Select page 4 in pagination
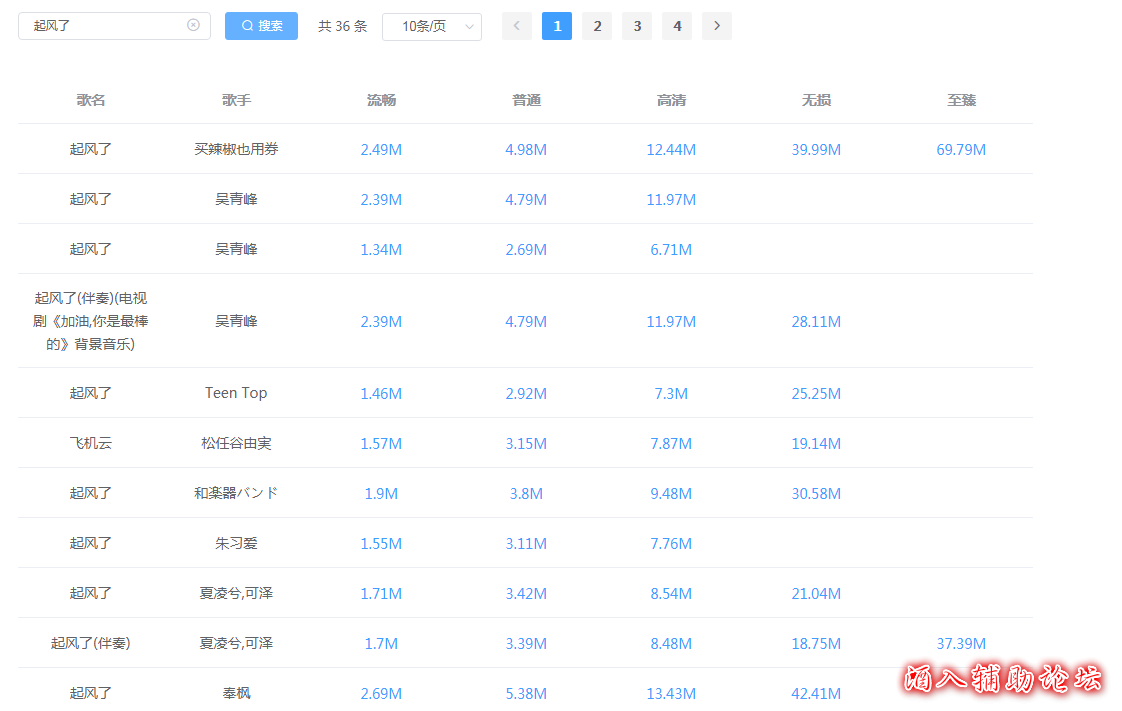The image size is (1122, 711). (677, 26)
